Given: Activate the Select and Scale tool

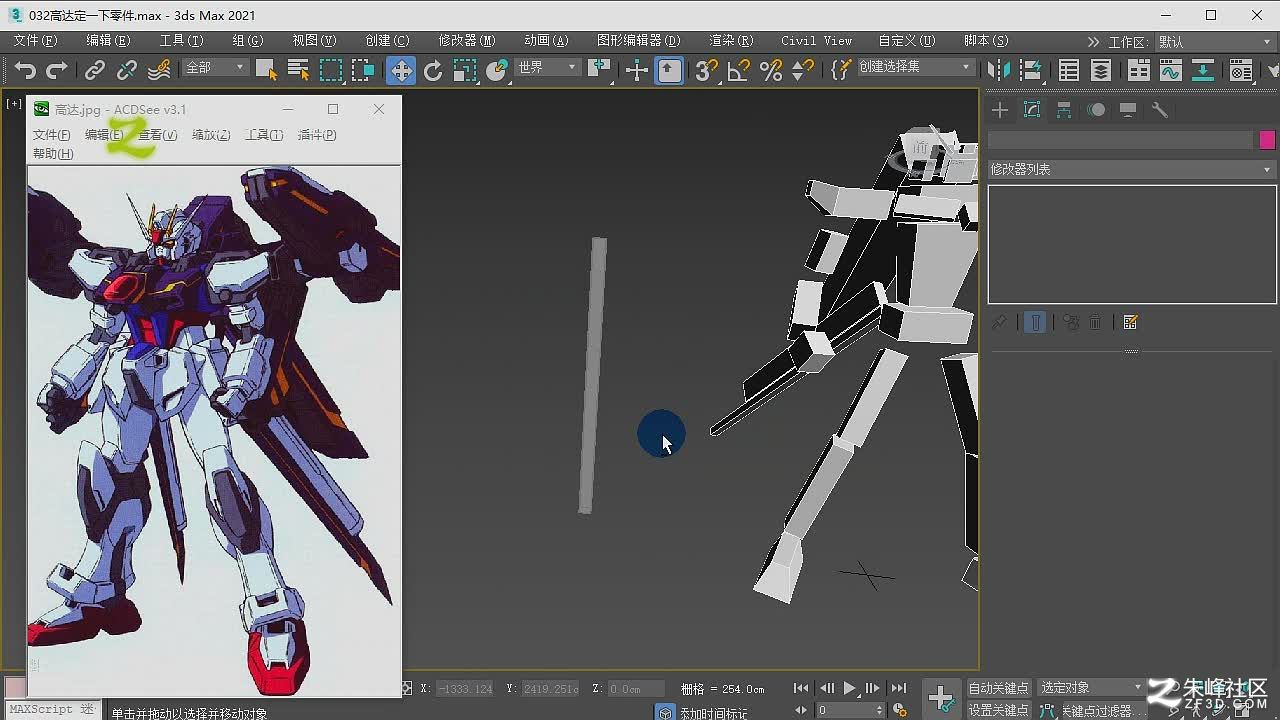Looking at the screenshot, I should [x=465, y=70].
